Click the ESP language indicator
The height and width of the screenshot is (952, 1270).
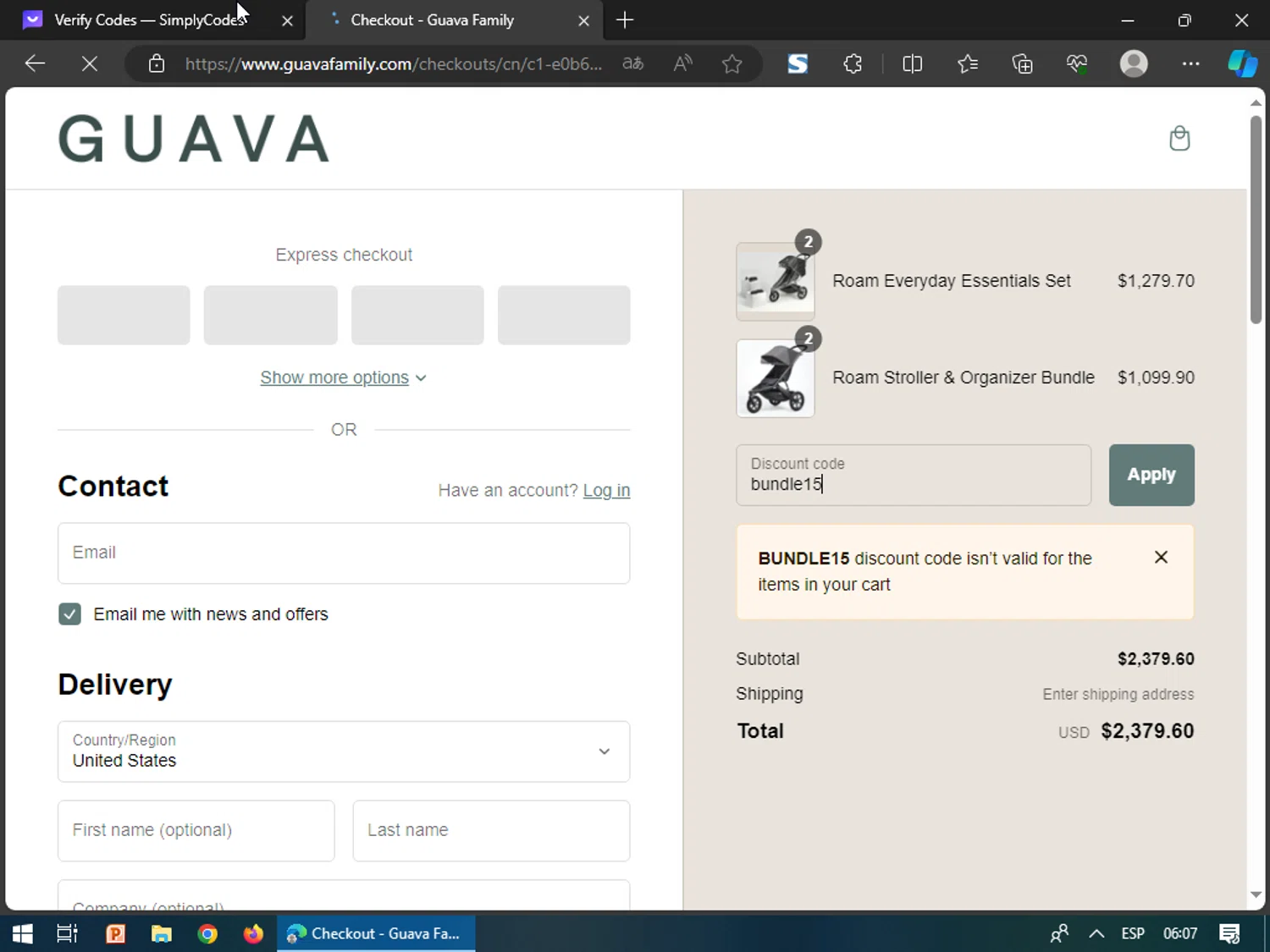point(1133,933)
